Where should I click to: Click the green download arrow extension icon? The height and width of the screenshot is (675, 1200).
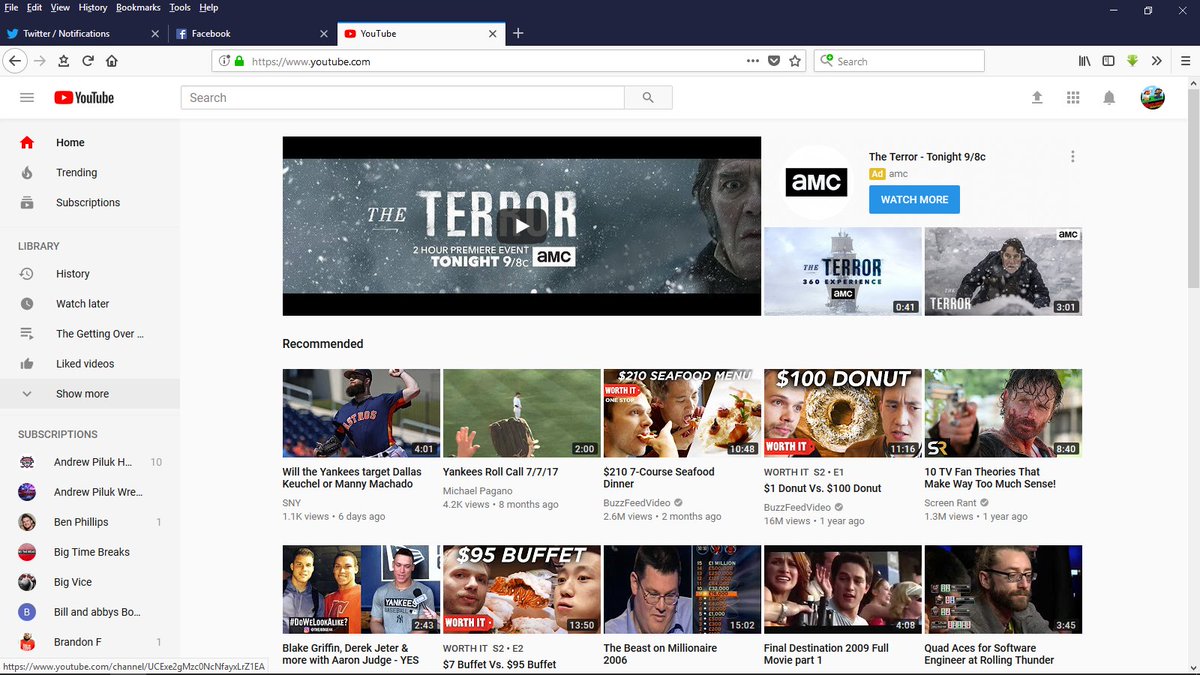[1132, 61]
